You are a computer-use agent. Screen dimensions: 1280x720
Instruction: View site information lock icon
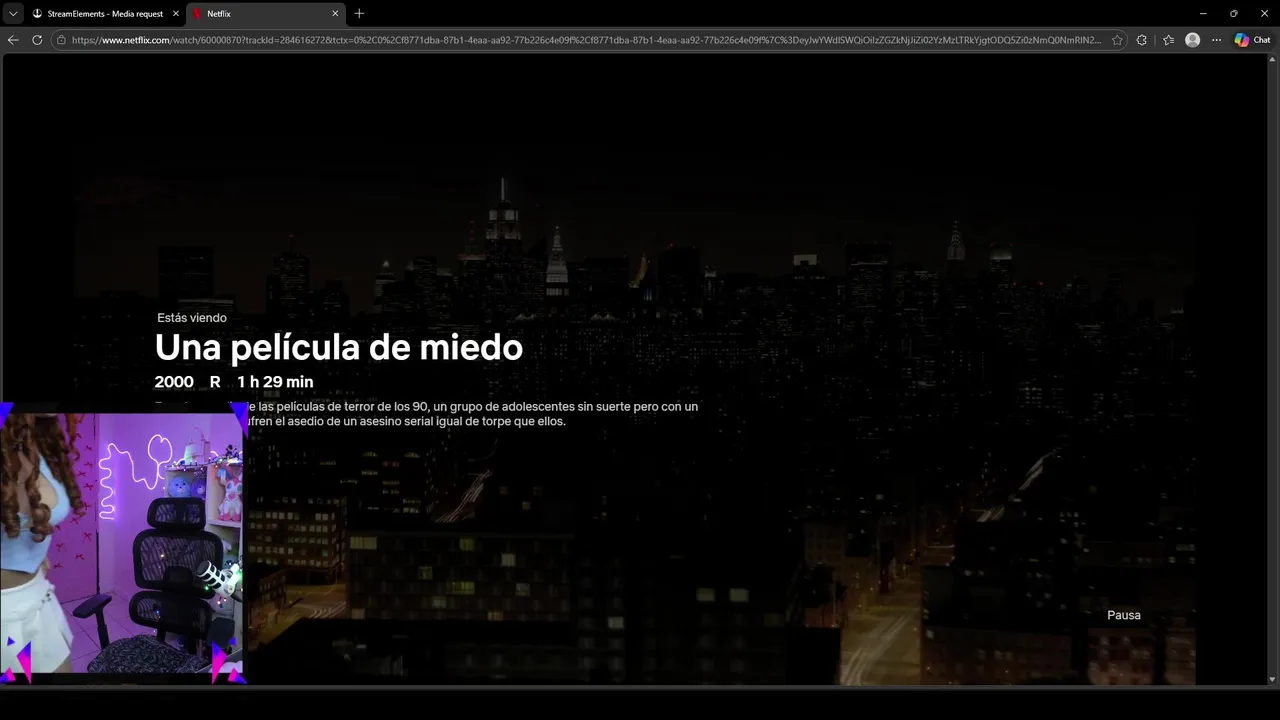point(61,40)
